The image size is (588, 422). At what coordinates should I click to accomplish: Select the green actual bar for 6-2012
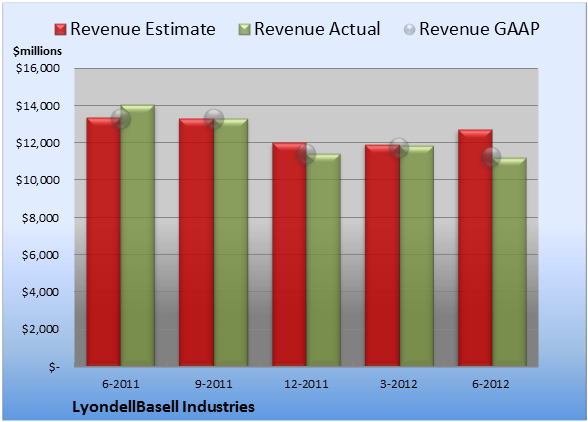509,262
